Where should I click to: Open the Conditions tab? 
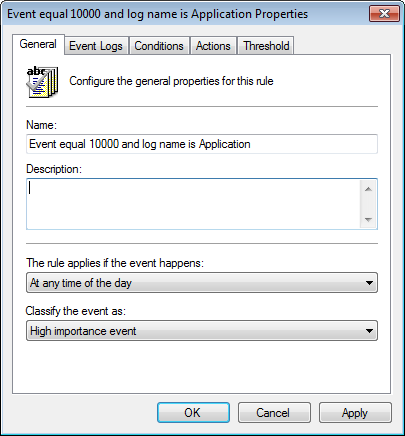159,46
